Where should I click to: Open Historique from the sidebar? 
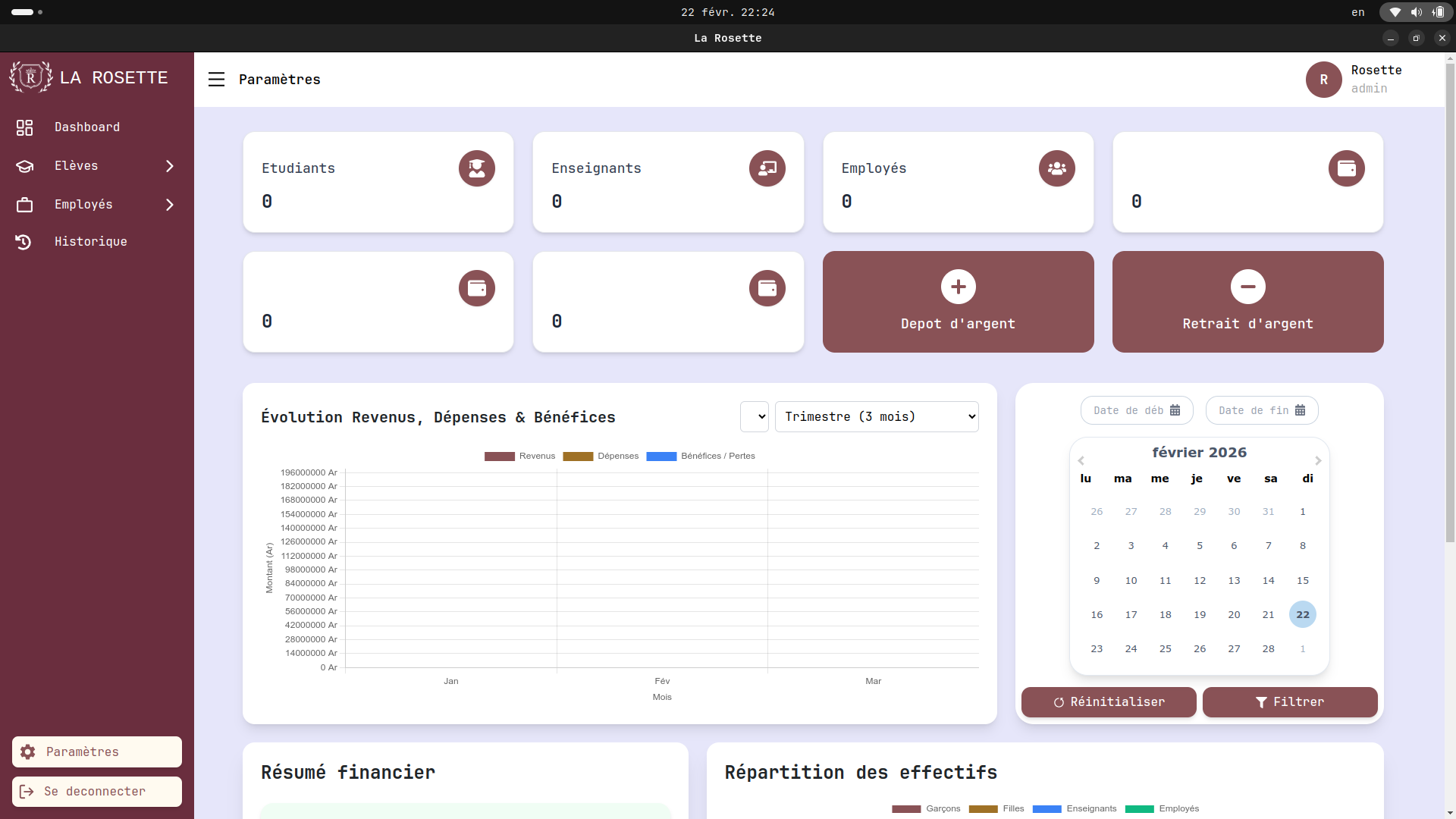point(90,241)
